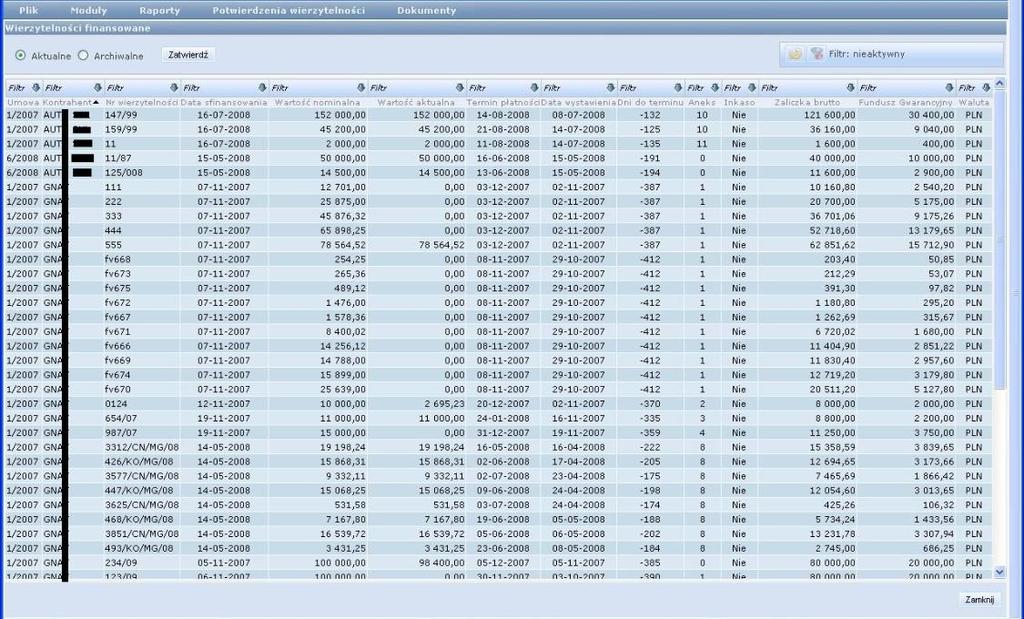Click the cell with invoice 3851/CN/MG/08
Image resolution: width=1024 pixels, height=619 pixels.
[x=142, y=533]
